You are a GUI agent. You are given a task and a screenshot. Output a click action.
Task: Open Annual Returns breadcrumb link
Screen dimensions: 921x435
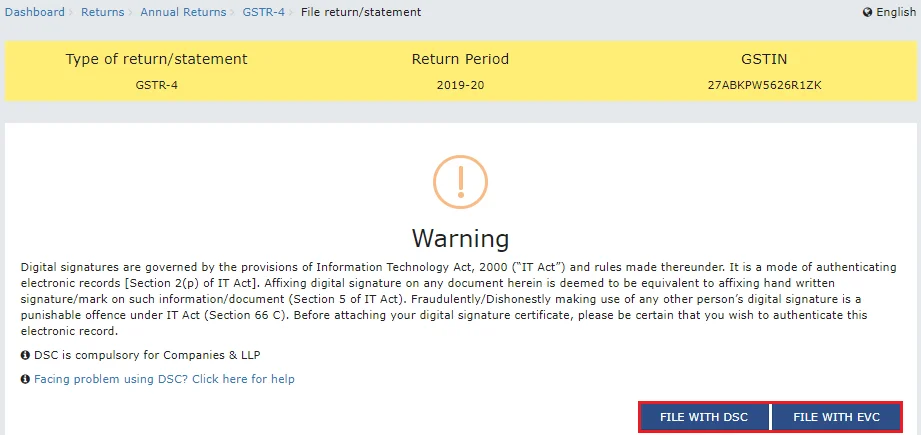[181, 13]
